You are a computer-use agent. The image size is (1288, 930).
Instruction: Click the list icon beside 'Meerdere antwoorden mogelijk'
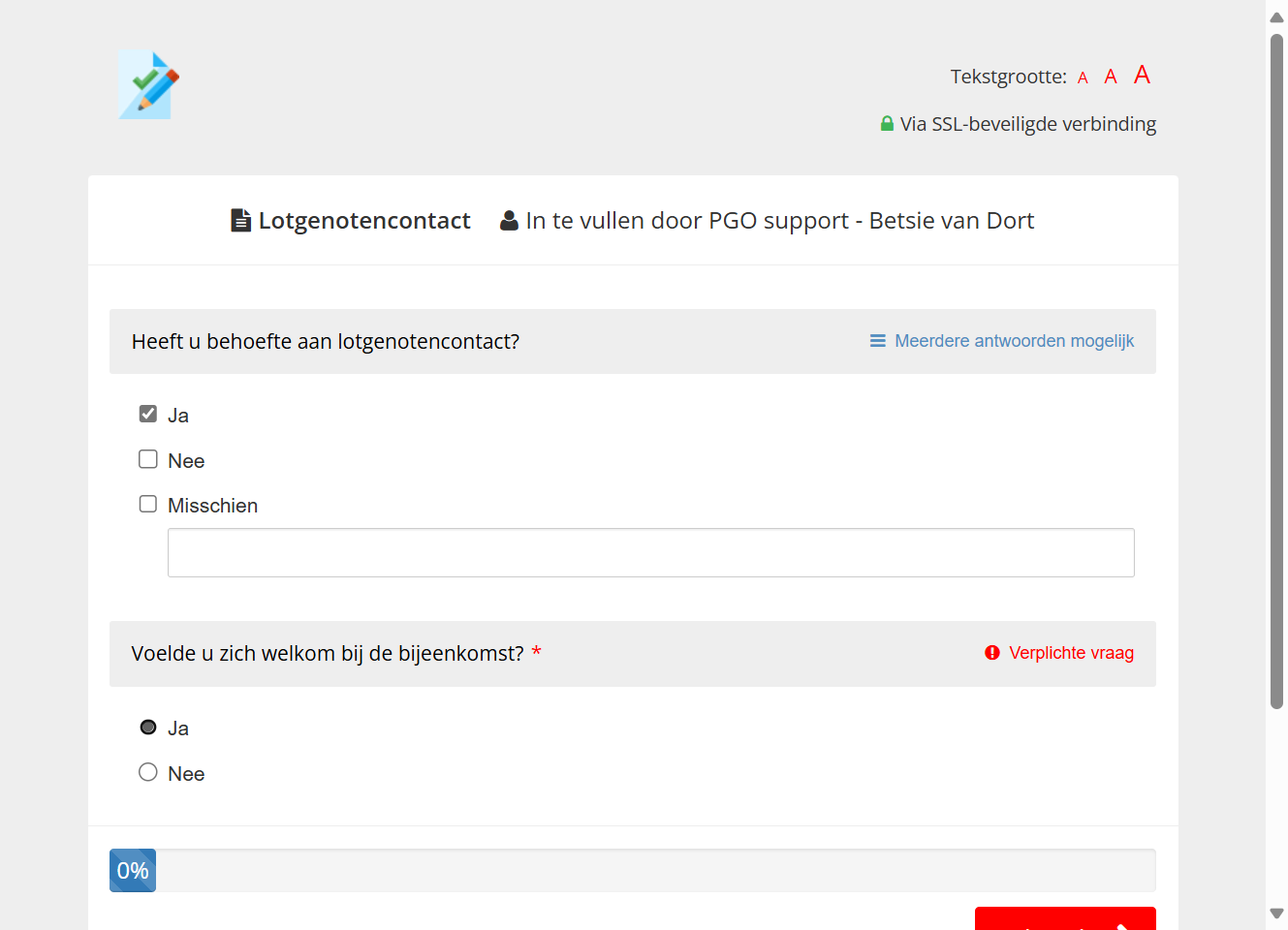pos(878,341)
